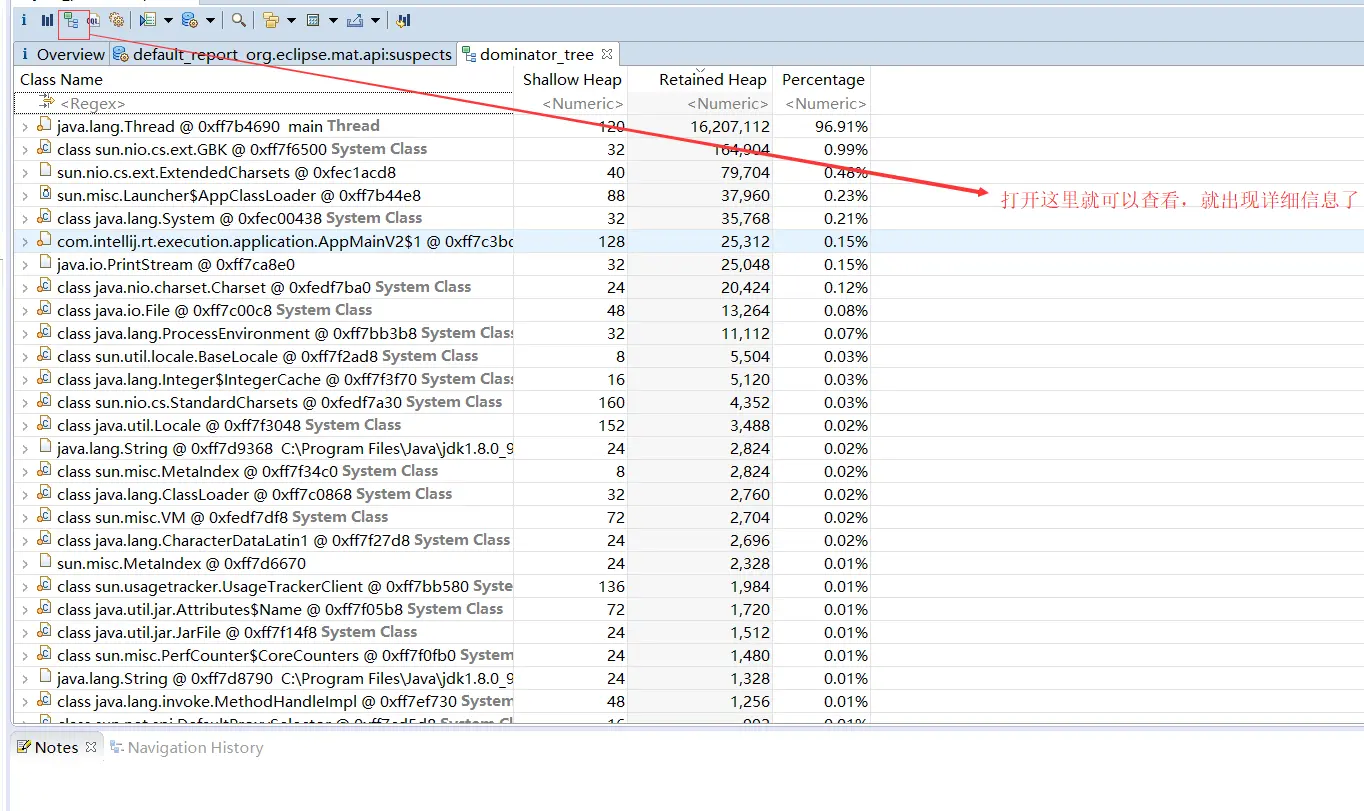Viewport: 1364px width, 811px height.
Task: Select the class sun.usagetracker.UsageTrackerClient row
Action: (x=443, y=586)
